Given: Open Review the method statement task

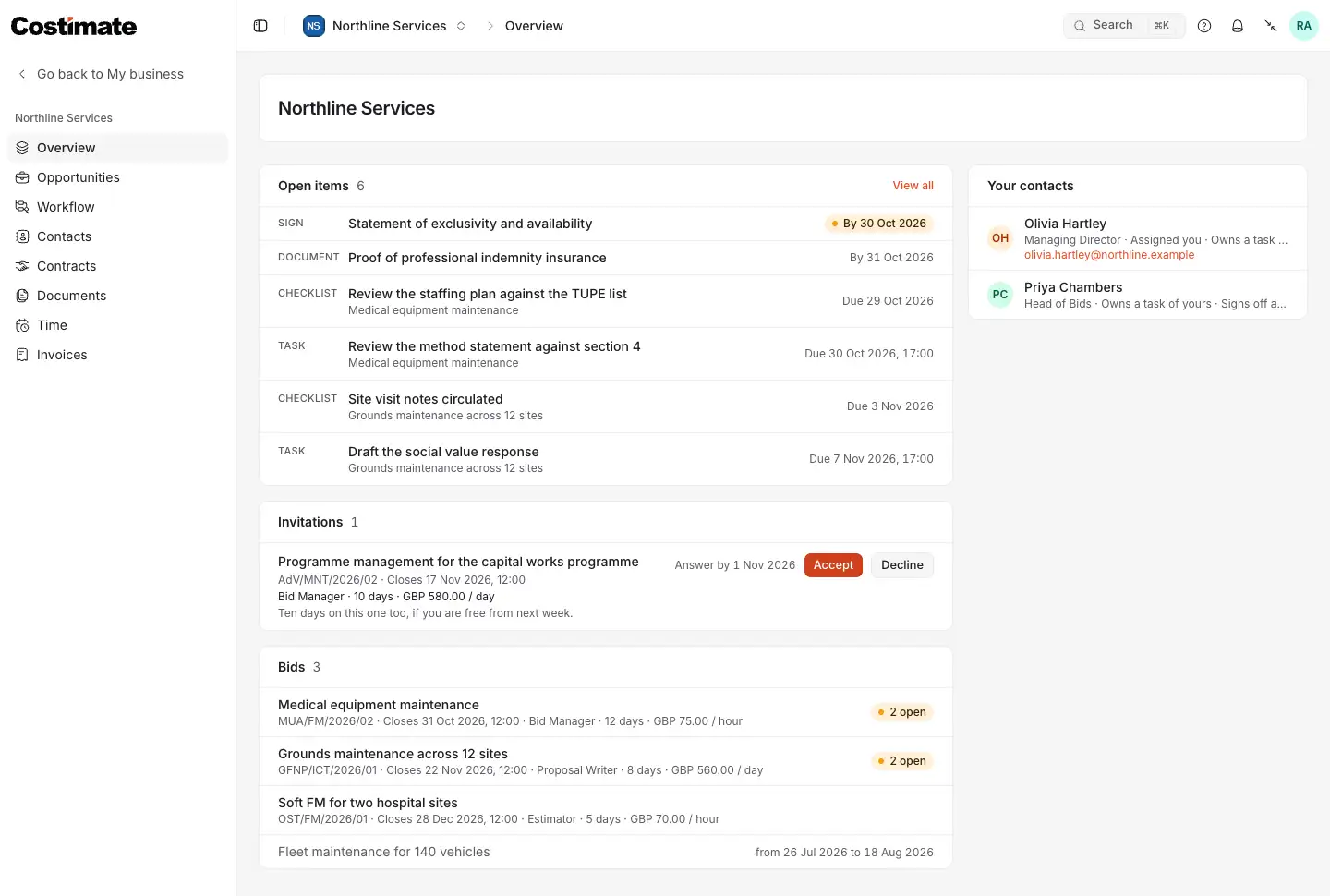Looking at the screenshot, I should tap(606, 354).
